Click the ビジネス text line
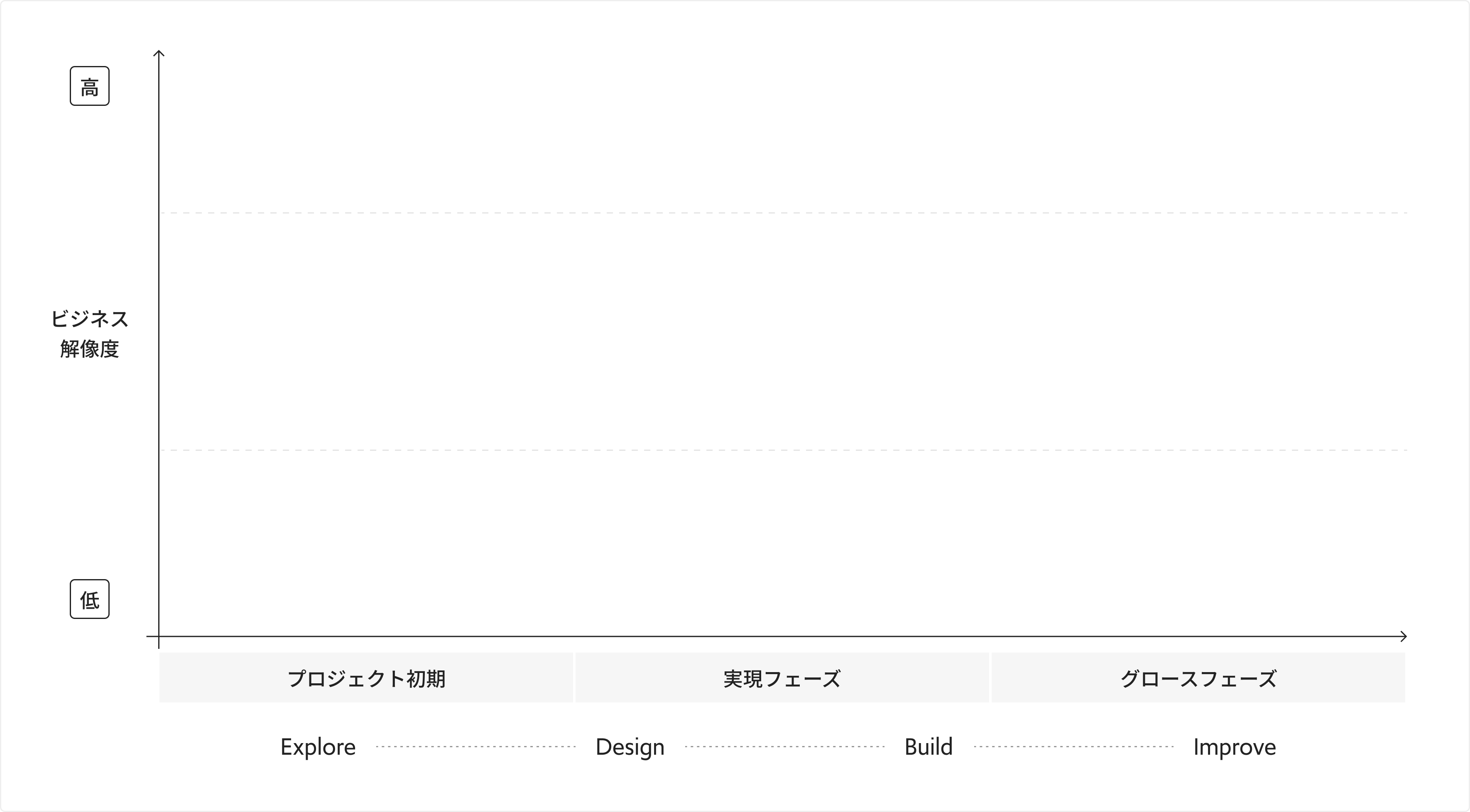Image resolution: width=1470 pixels, height=812 pixels. coord(90,319)
